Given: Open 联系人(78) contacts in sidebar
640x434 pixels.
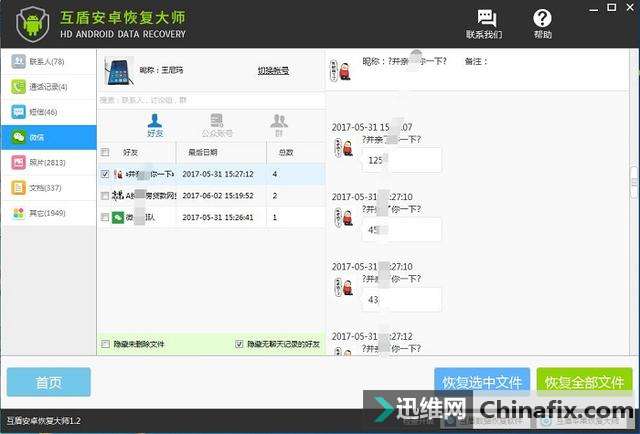Looking at the screenshot, I should pyautogui.click(x=48, y=62).
